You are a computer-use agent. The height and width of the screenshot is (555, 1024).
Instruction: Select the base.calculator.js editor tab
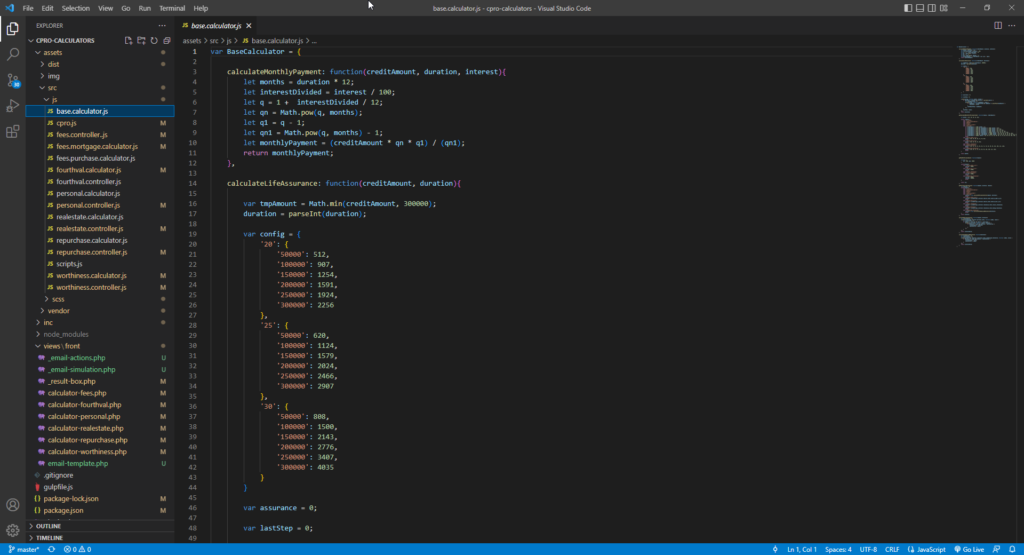coord(216,25)
